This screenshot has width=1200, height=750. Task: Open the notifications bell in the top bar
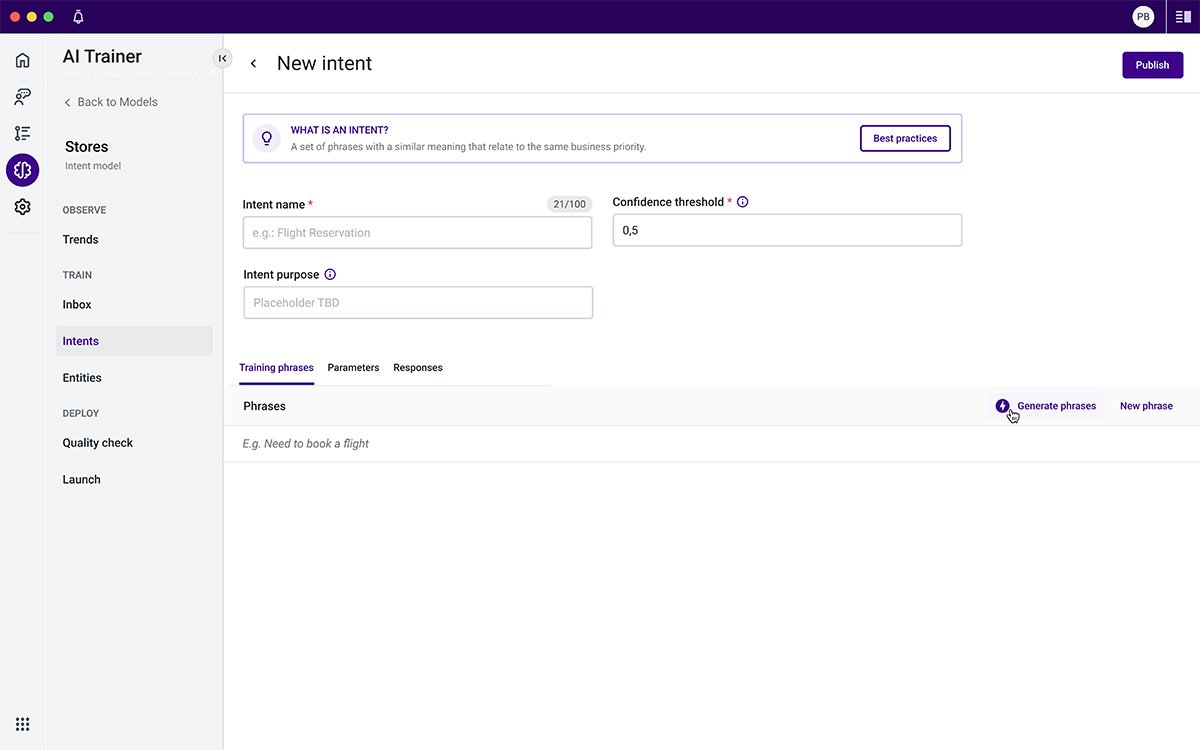coord(77,16)
